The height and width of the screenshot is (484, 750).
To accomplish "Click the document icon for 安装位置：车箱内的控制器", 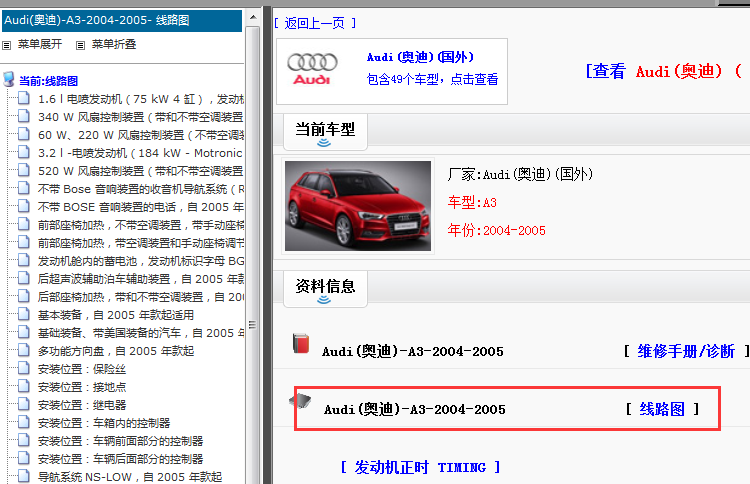I will click(23, 423).
